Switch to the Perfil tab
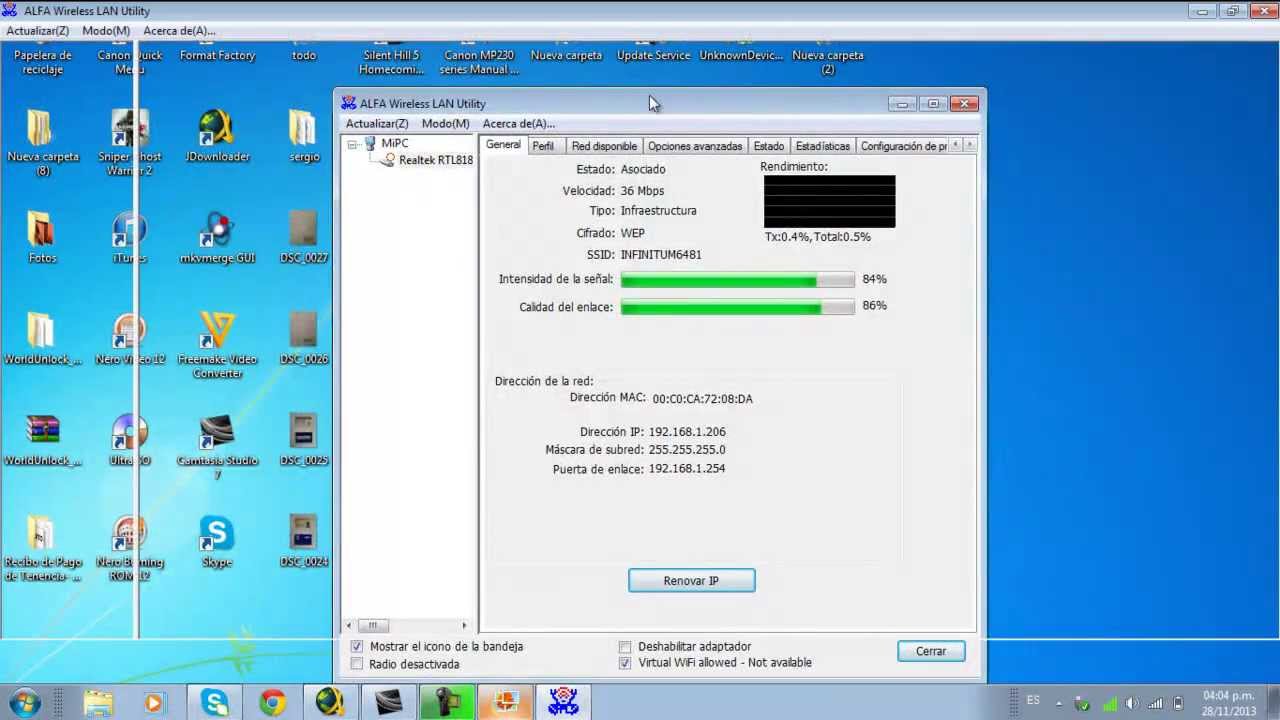1280x720 pixels. [x=543, y=146]
